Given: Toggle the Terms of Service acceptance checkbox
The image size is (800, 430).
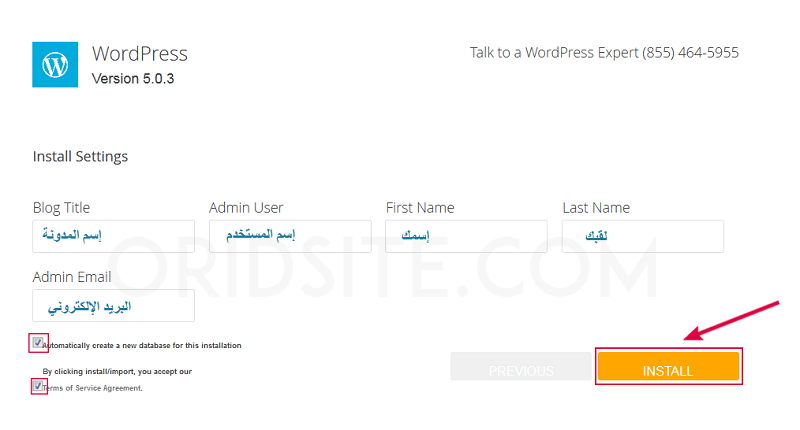Looking at the screenshot, I should click(x=39, y=386).
